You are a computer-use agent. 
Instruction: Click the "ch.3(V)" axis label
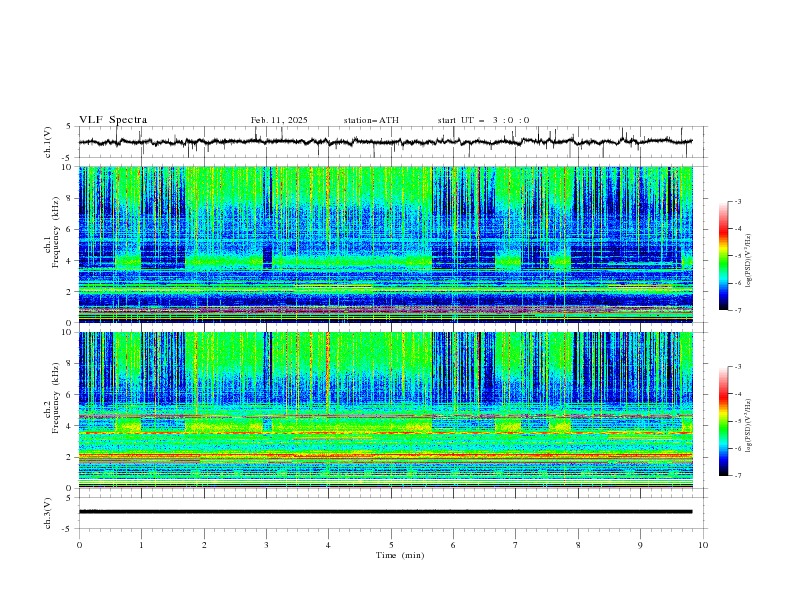[48, 513]
